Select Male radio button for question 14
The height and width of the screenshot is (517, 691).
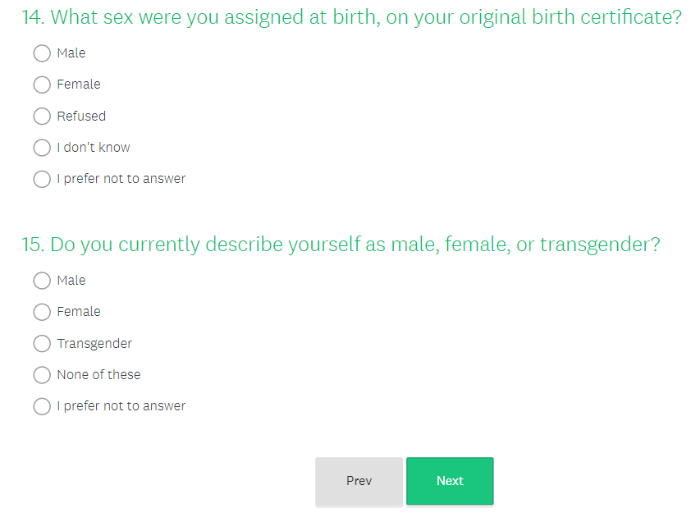(x=41, y=53)
